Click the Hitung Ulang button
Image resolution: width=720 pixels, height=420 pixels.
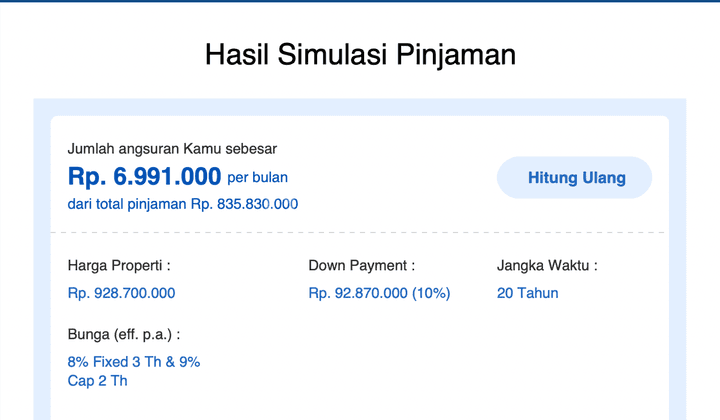pos(574,178)
